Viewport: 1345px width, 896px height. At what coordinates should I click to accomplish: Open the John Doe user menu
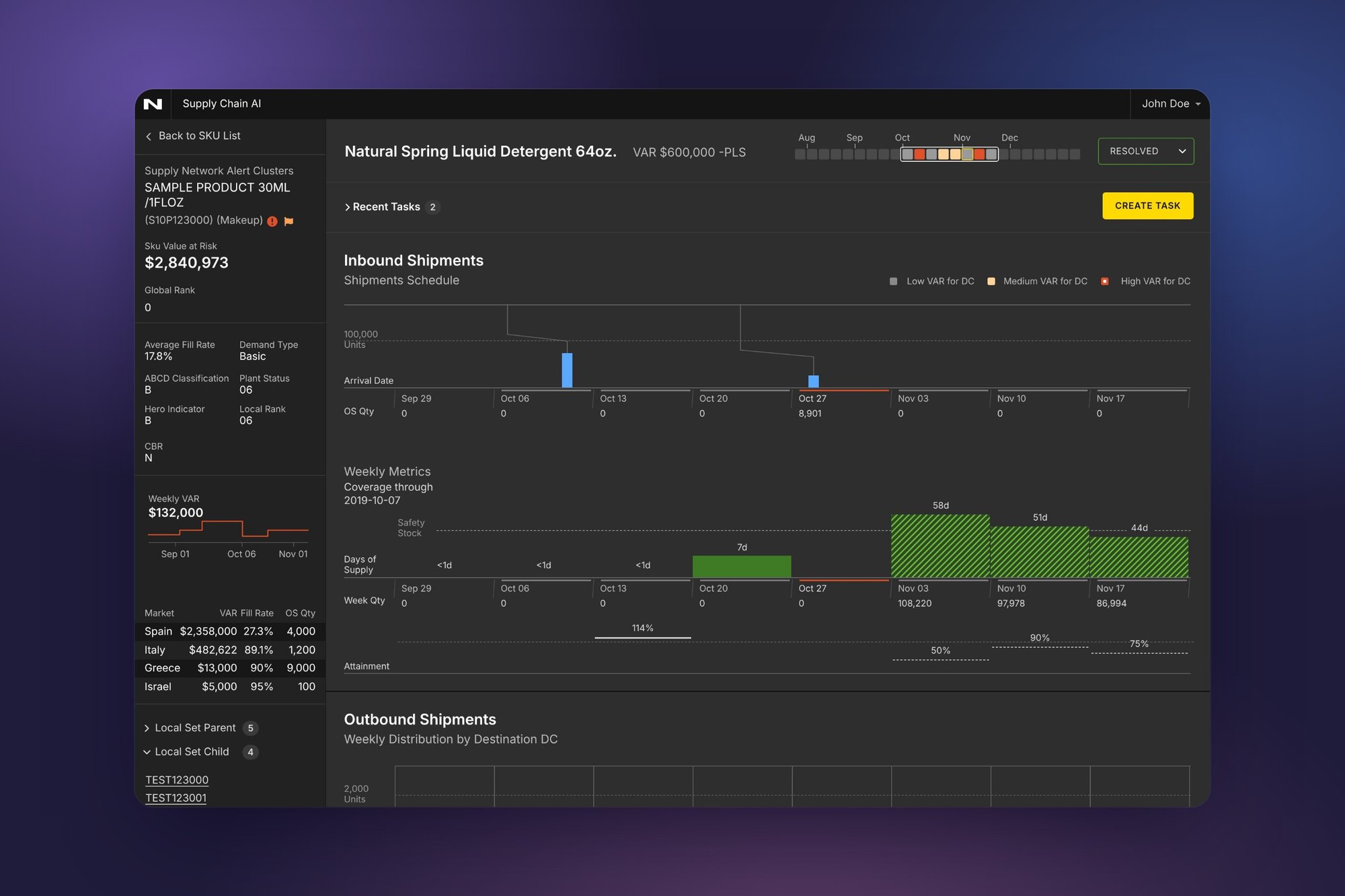[x=1171, y=104]
